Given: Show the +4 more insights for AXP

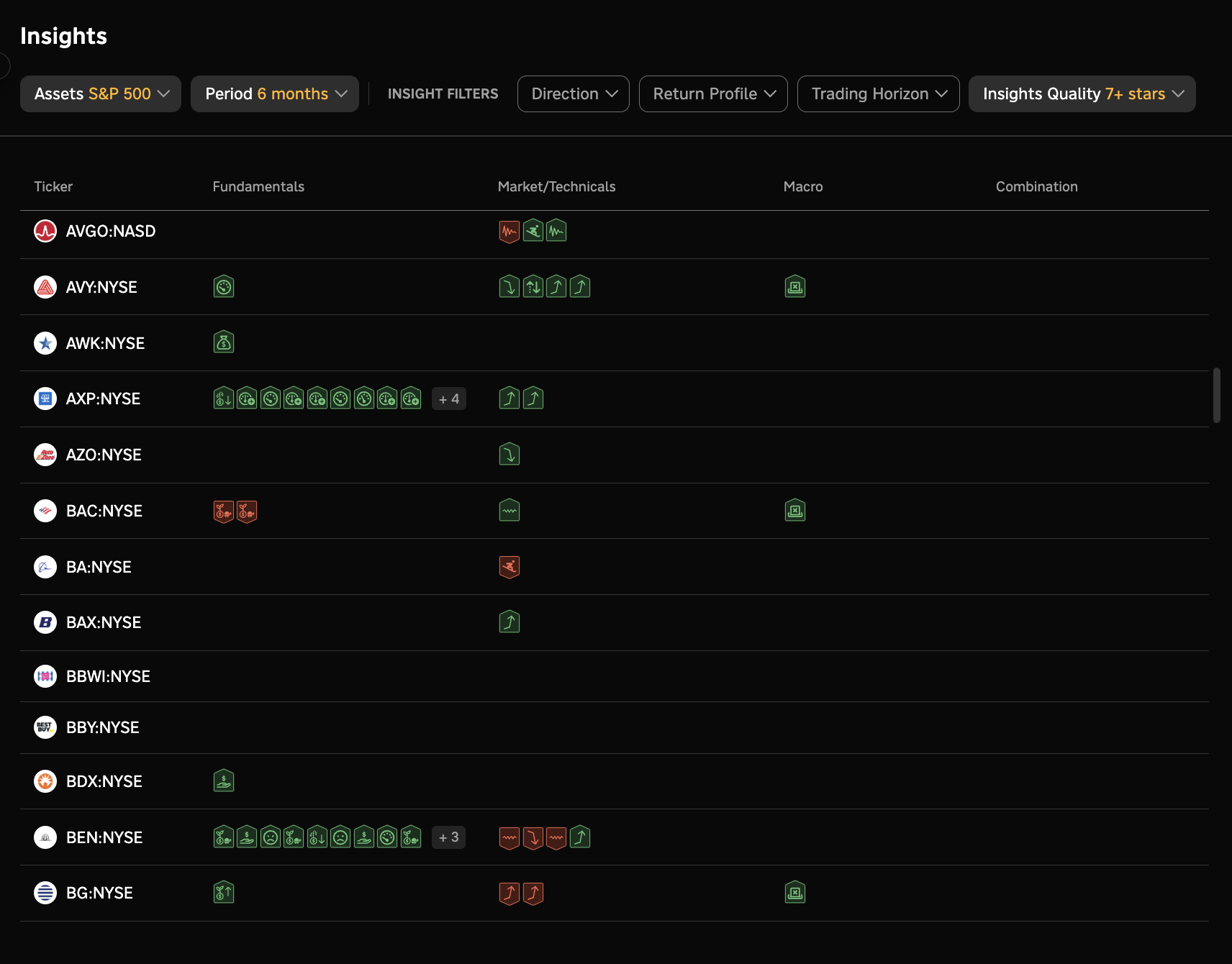Looking at the screenshot, I should pyautogui.click(x=449, y=399).
